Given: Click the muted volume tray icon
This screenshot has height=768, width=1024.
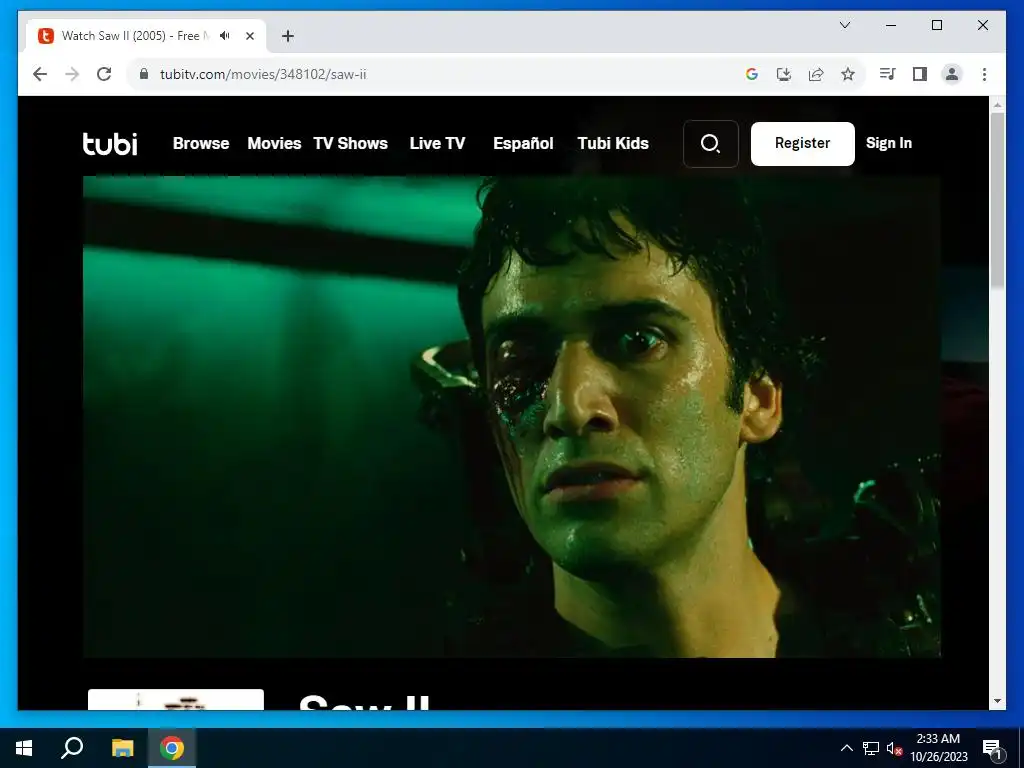Looking at the screenshot, I should tap(894, 748).
